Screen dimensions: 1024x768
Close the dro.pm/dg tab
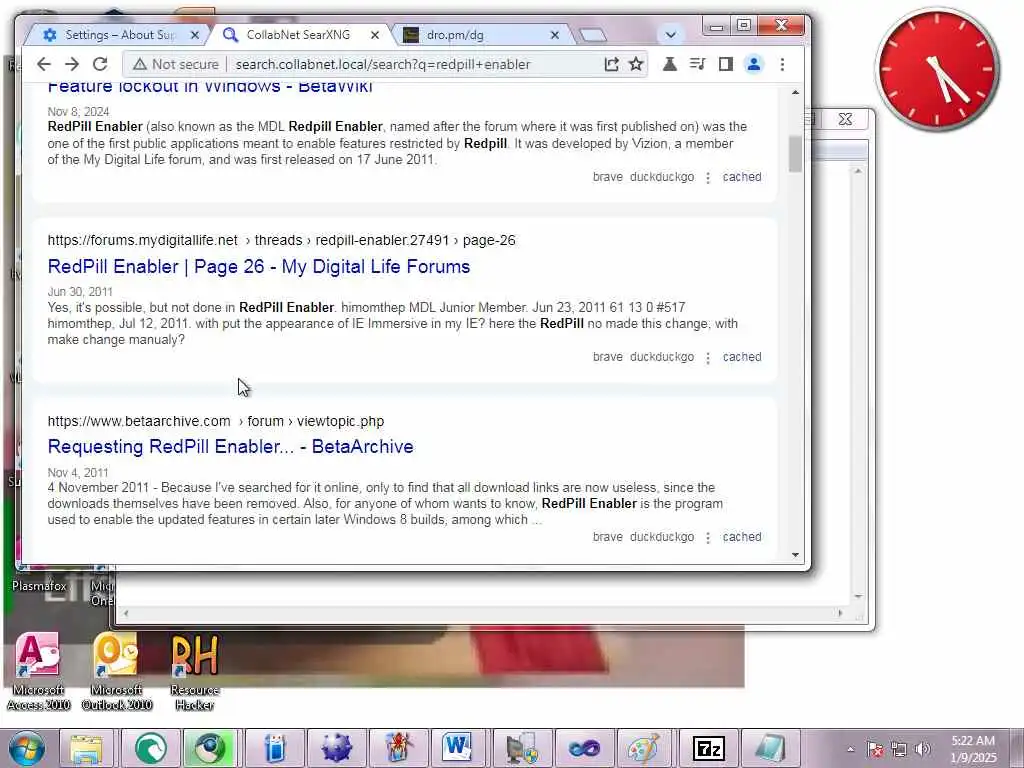(x=554, y=35)
